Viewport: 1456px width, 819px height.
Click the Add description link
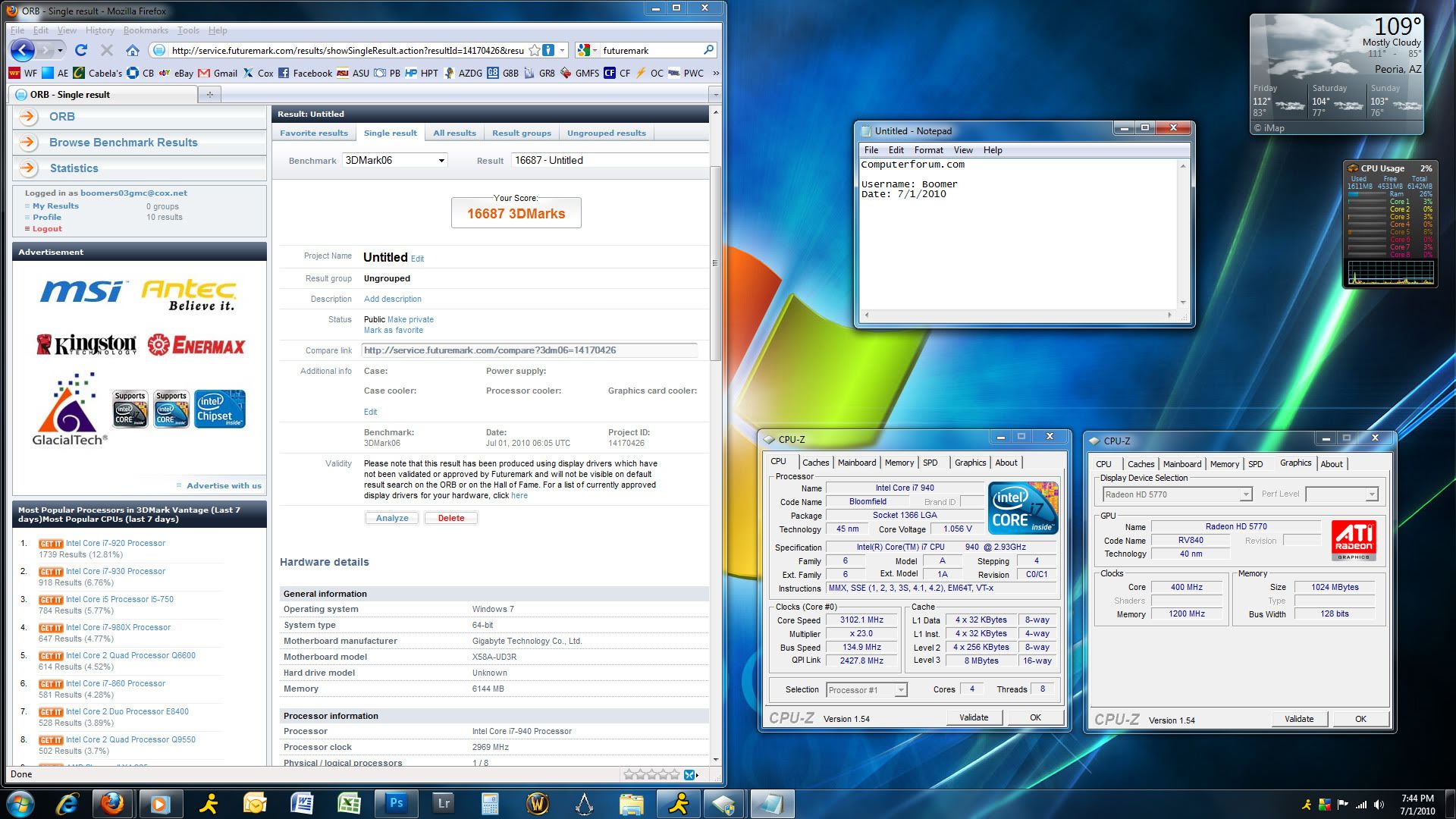tap(392, 299)
